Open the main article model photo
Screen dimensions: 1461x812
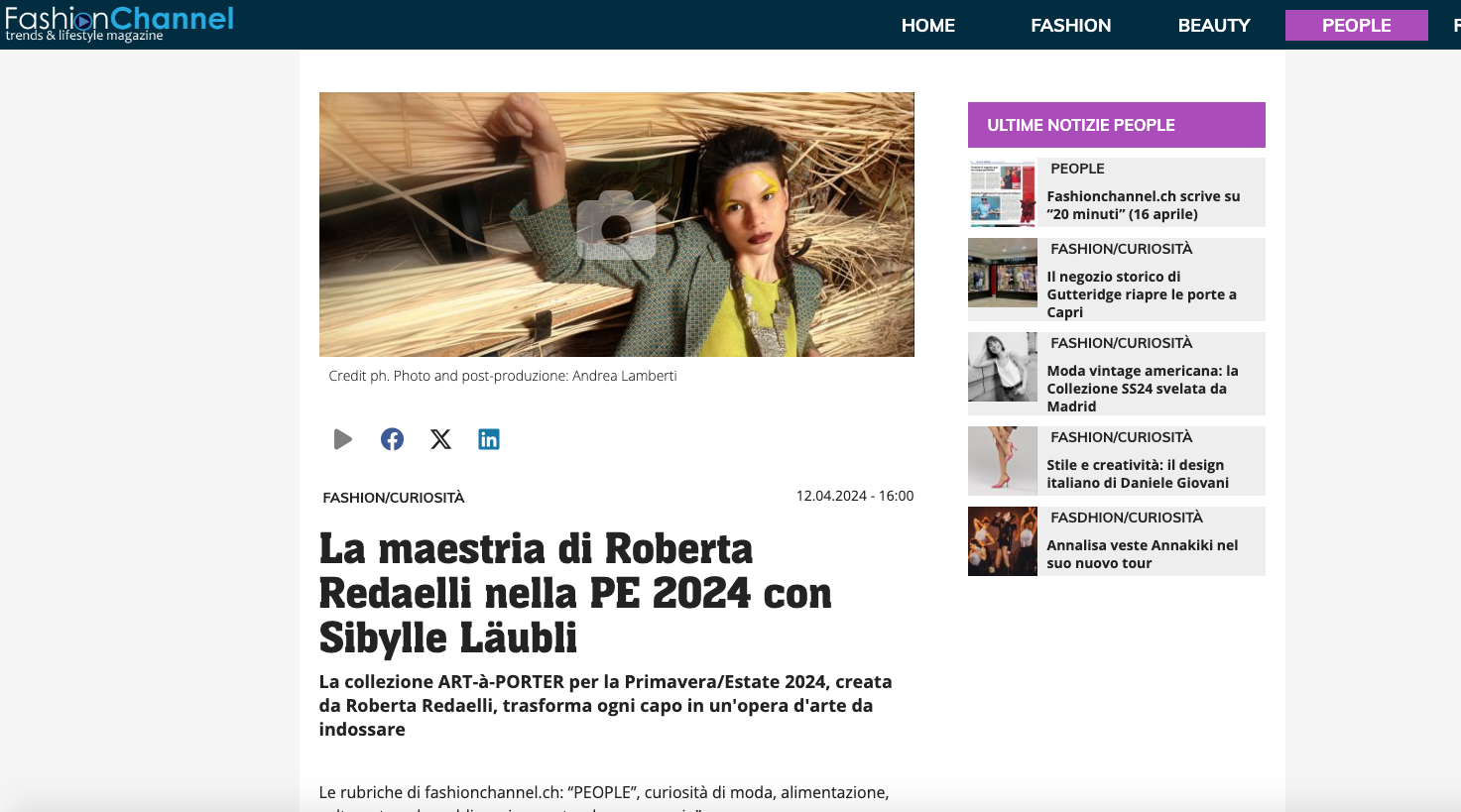[616, 224]
